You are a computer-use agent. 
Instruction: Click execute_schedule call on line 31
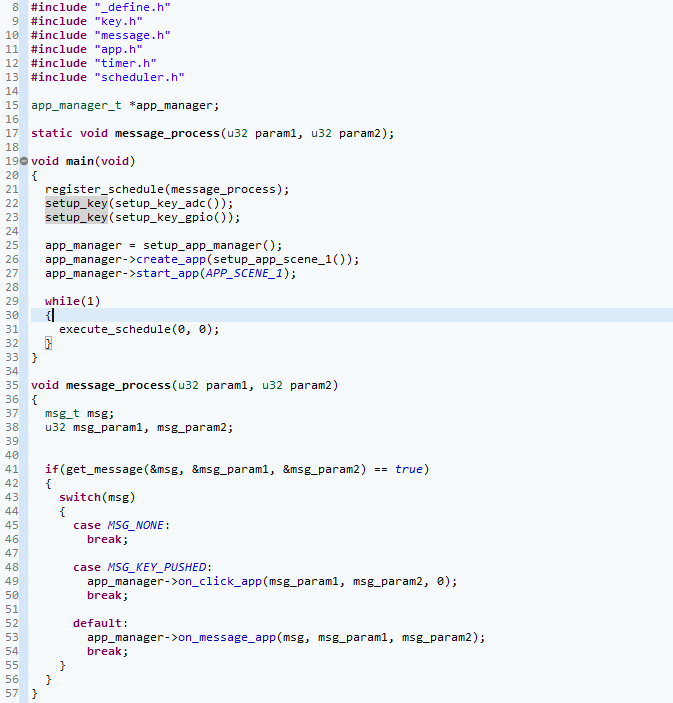[115, 329]
